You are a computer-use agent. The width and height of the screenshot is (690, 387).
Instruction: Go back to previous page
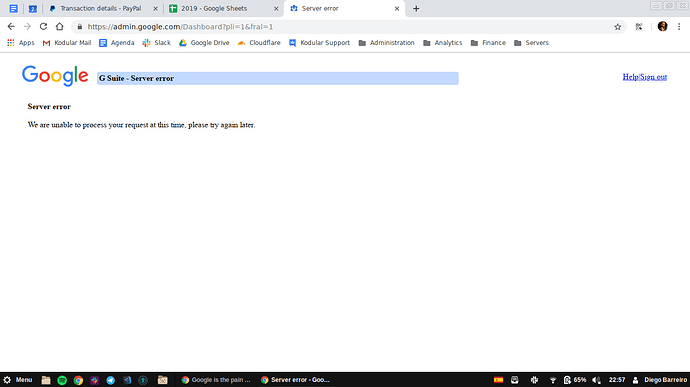(11, 26)
